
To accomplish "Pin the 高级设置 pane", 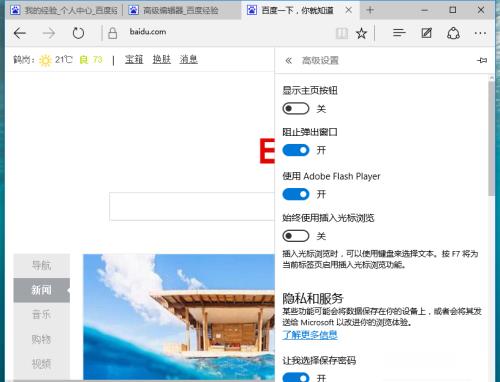I will click(482, 60).
